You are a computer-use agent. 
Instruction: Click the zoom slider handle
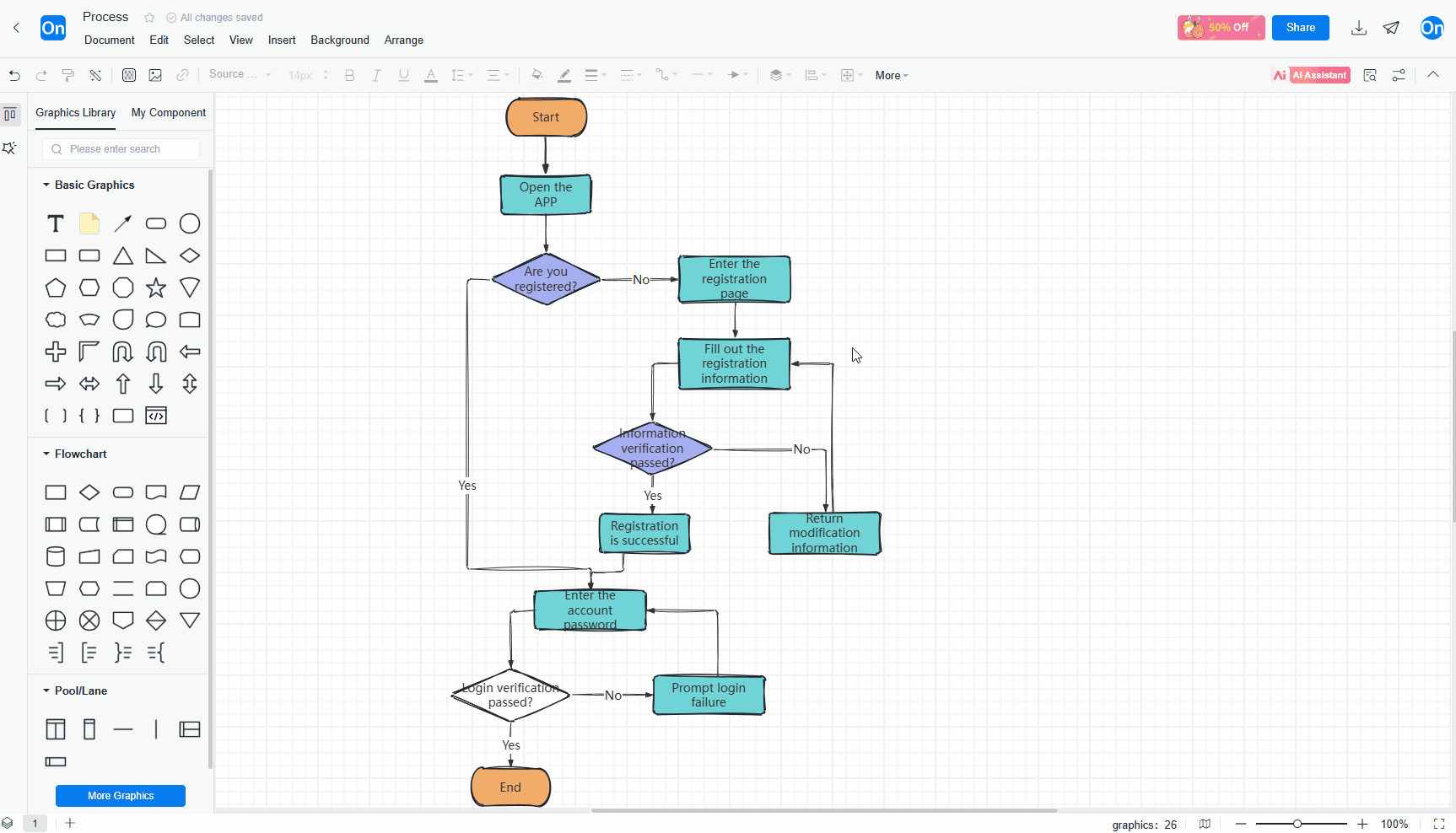coord(1297,824)
